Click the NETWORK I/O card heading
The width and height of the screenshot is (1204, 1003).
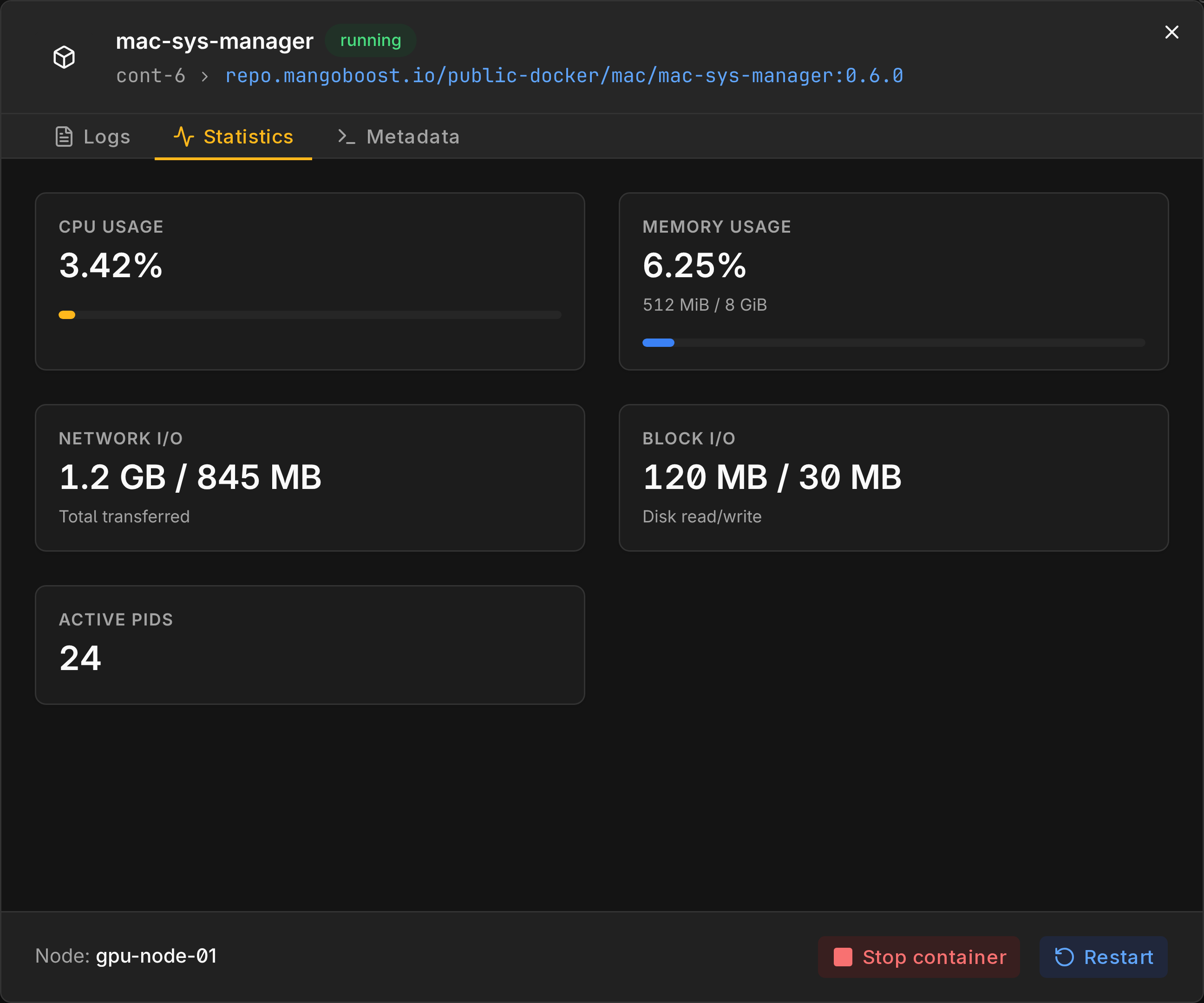121,439
